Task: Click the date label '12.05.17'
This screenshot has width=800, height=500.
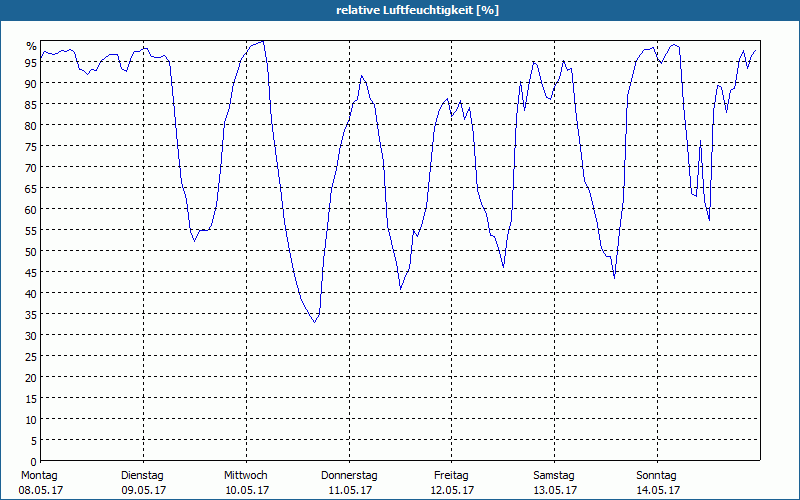Action: click(453, 490)
